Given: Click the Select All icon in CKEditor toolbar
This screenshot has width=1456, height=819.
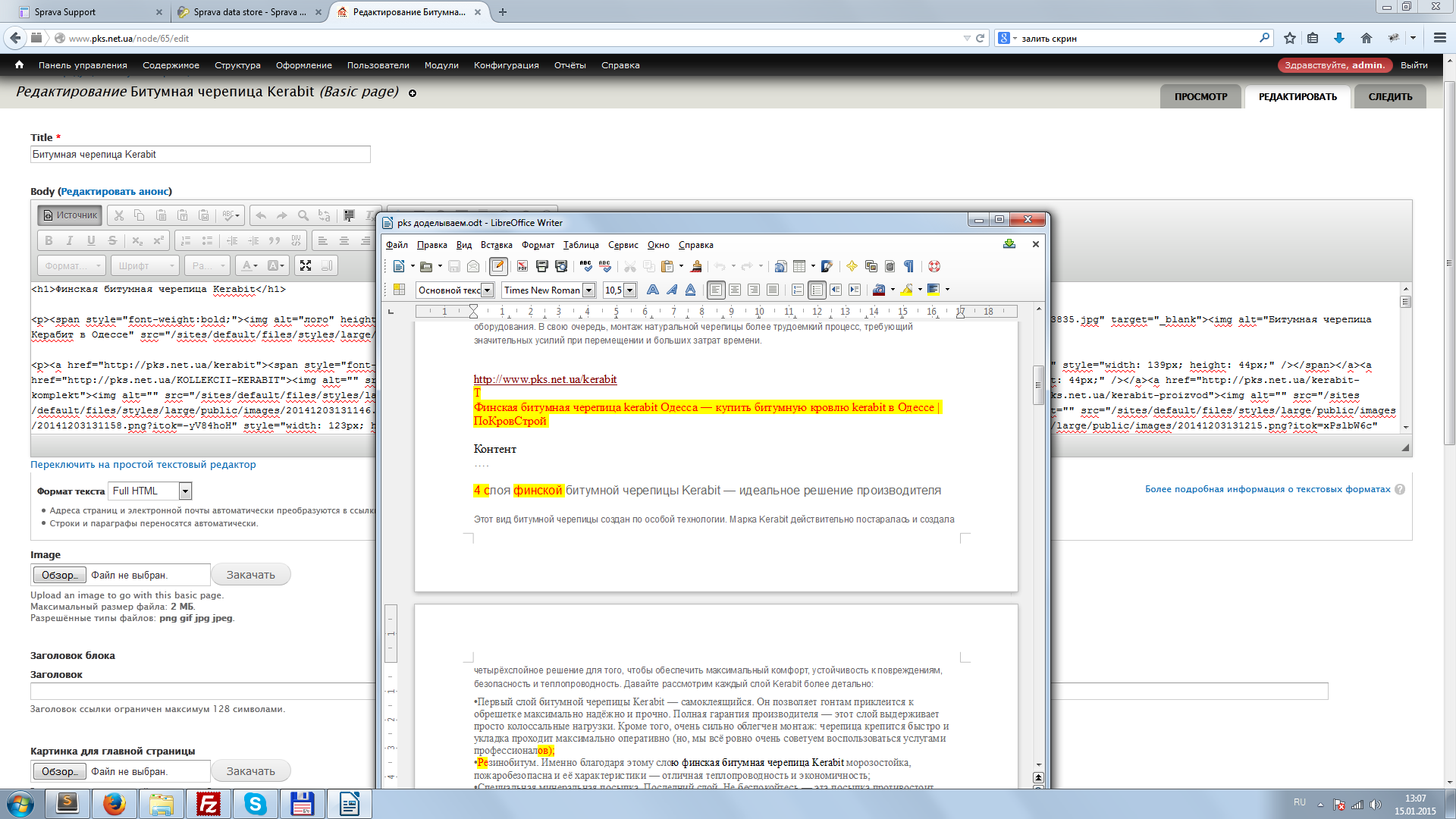Looking at the screenshot, I should click(x=349, y=215).
